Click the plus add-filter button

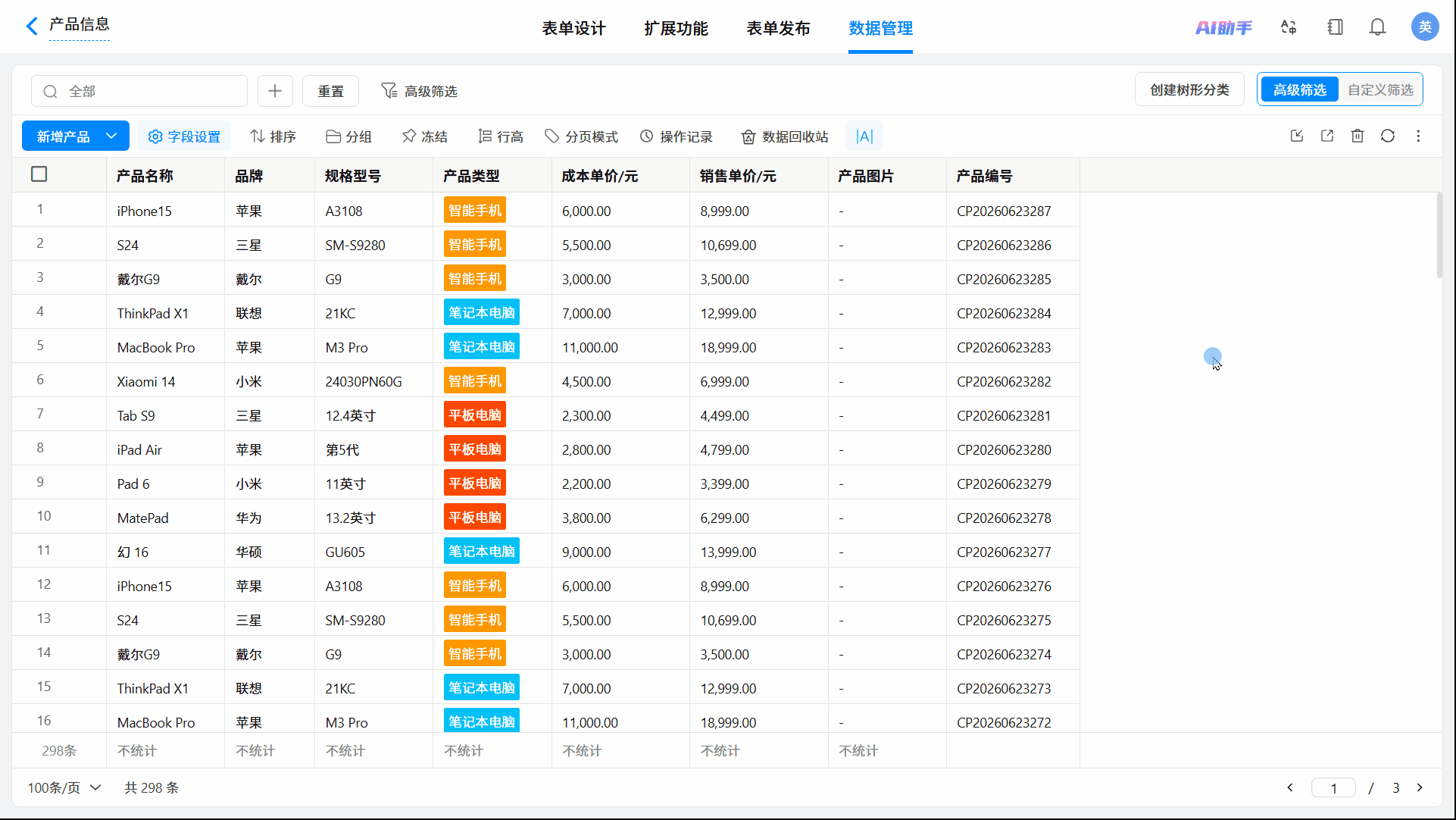(275, 91)
